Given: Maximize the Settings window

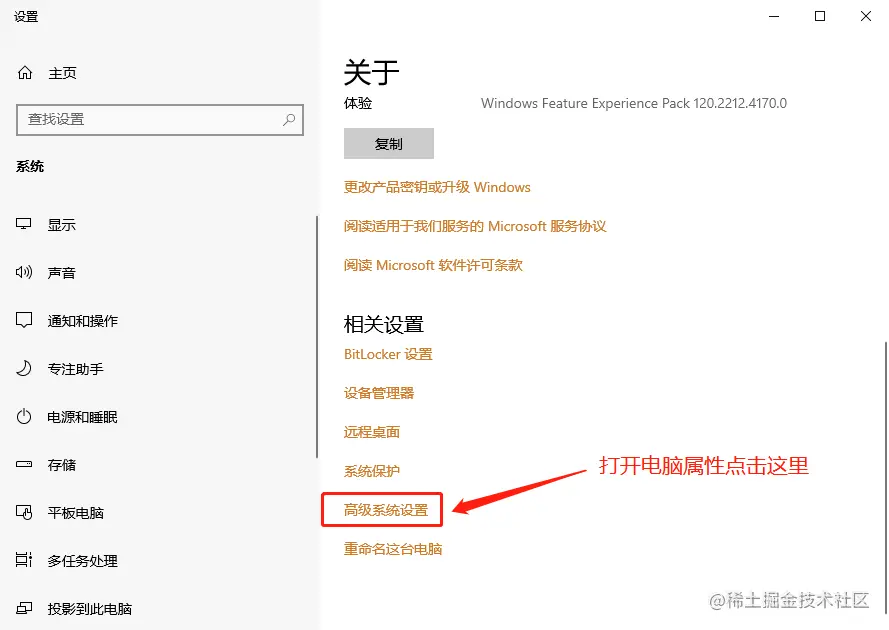Looking at the screenshot, I should pos(820,16).
